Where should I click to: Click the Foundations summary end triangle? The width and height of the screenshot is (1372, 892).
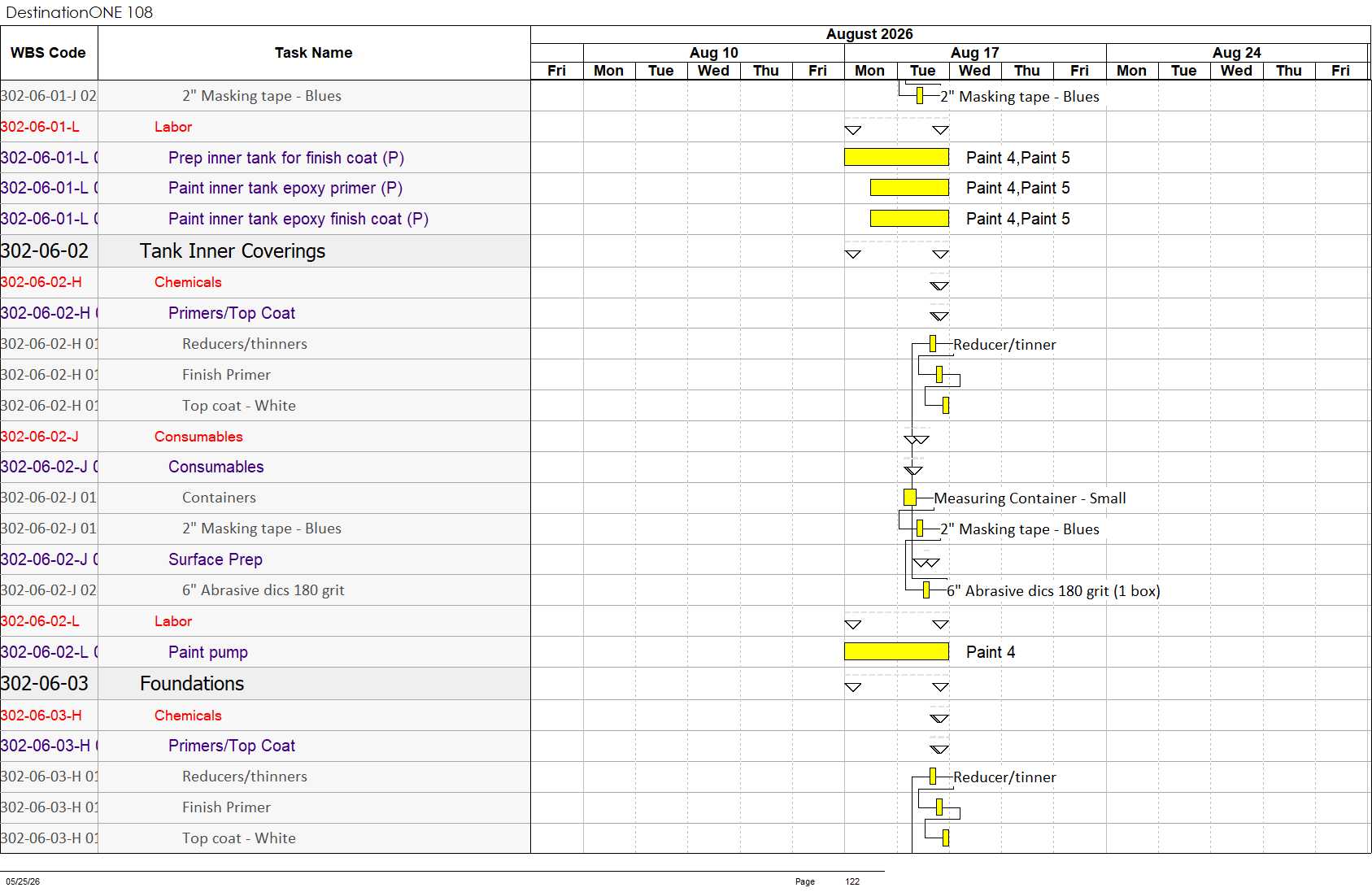pyautogui.click(x=941, y=687)
